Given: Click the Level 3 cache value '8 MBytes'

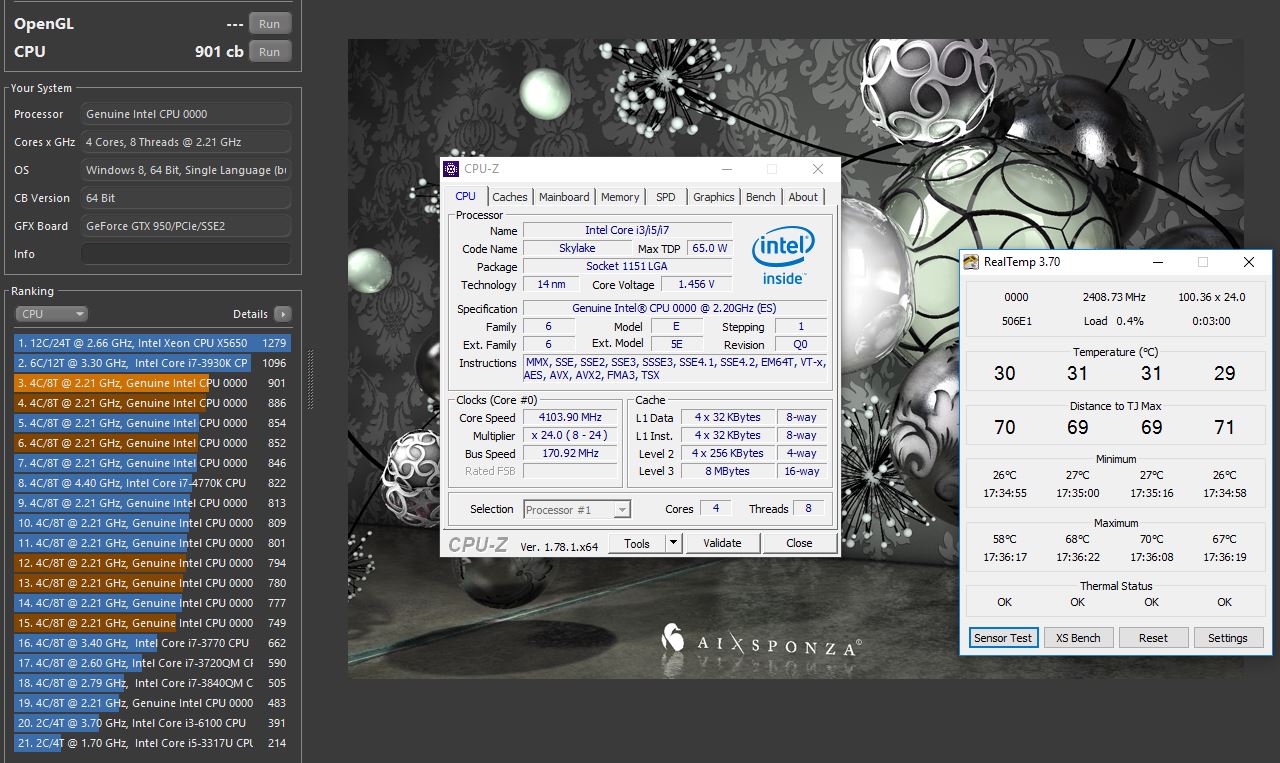Looking at the screenshot, I should (728, 472).
